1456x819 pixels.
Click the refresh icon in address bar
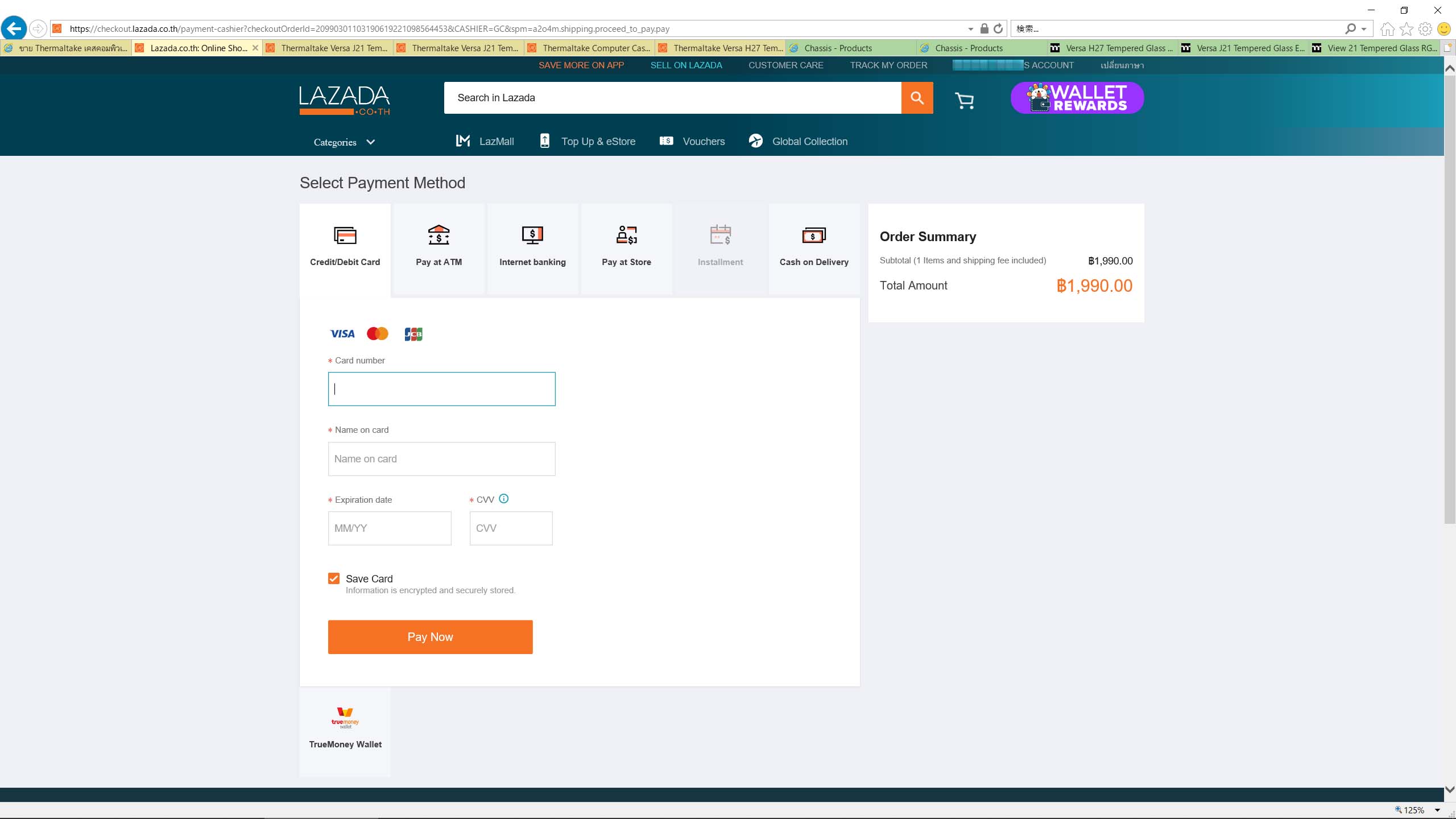[x=998, y=28]
